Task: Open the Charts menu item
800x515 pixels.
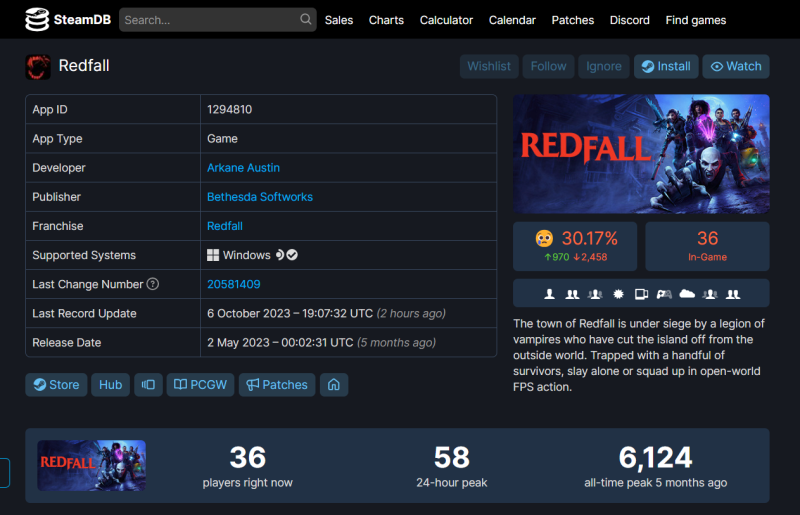Action: point(386,20)
